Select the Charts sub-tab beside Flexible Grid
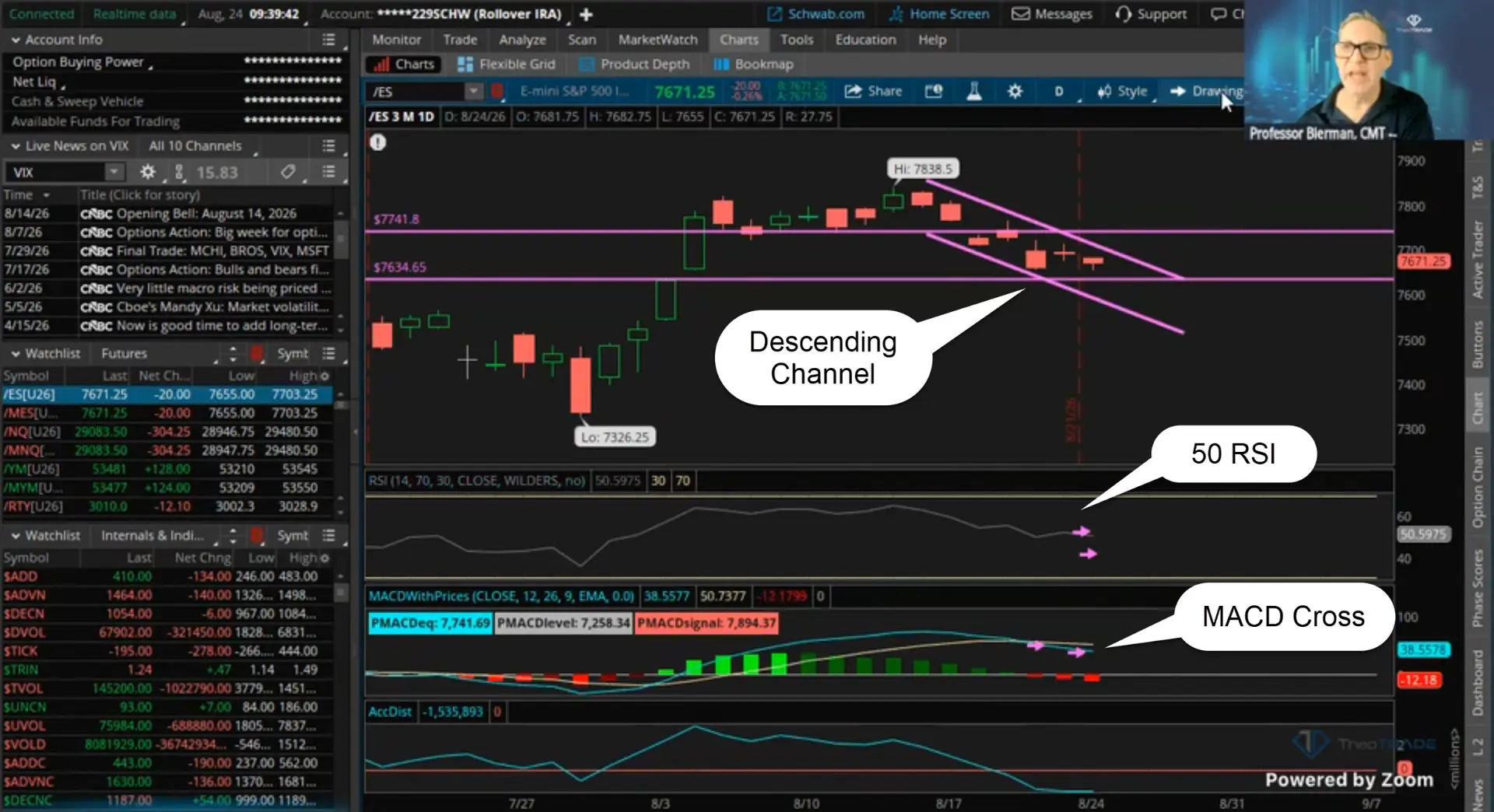The image size is (1494, 812). click(404, 65)
